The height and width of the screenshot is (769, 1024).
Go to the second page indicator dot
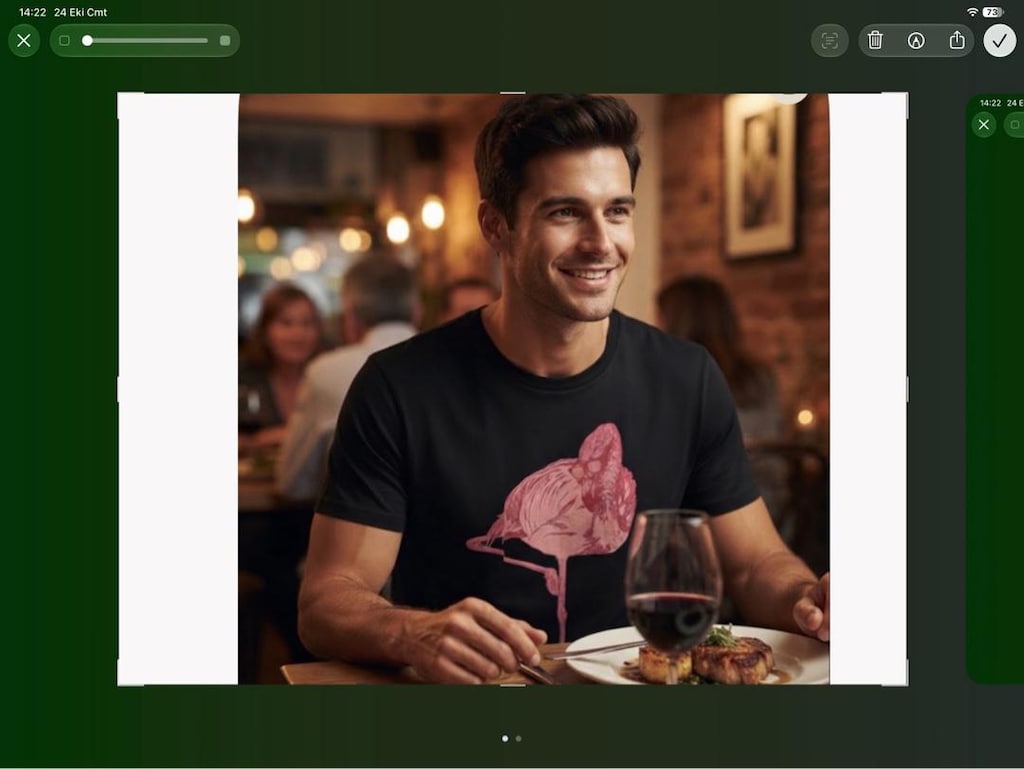[519, 738]
